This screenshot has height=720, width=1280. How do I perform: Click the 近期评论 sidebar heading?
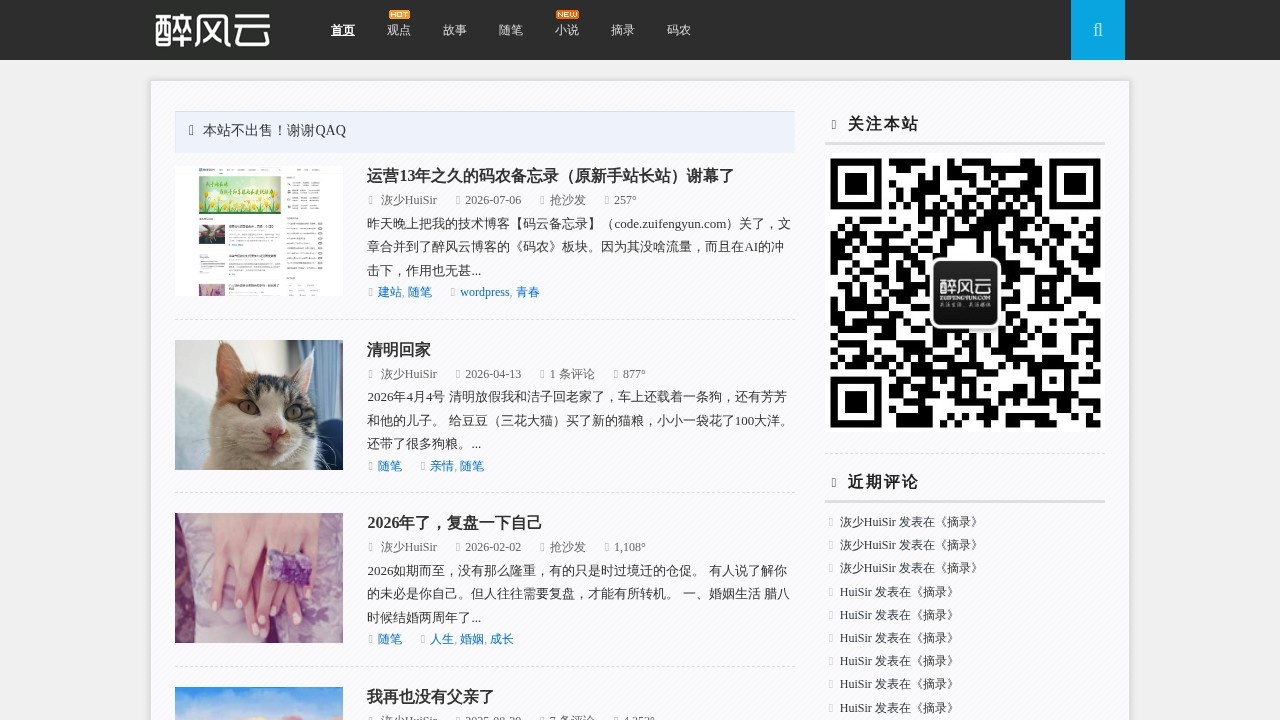coord(883,482)
